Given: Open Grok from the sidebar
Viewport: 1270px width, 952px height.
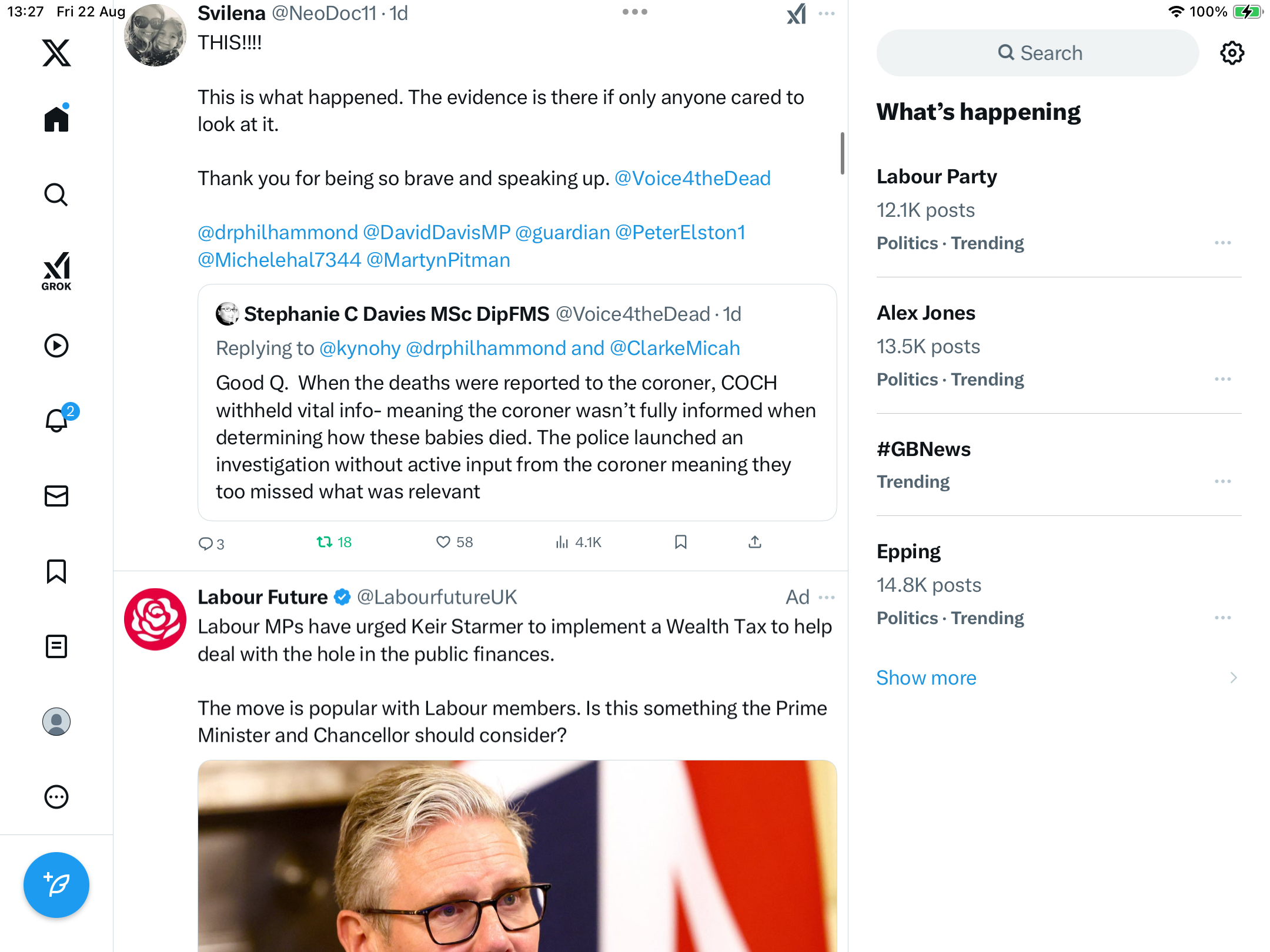Looking at the screenshot, I should click(56, 271).
